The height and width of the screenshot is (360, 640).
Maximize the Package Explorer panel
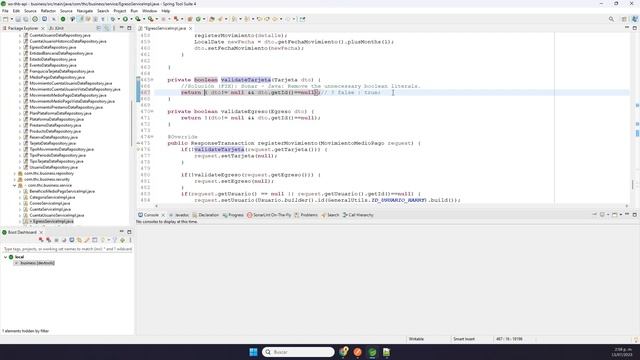[x=129, y=28]
